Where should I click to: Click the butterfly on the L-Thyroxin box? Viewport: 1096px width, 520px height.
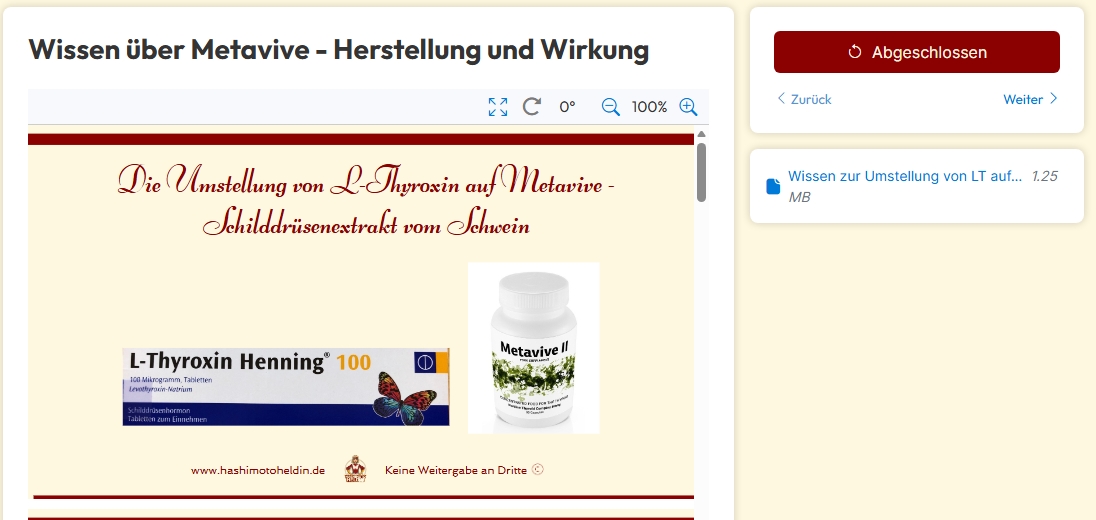tap(405, 397)
